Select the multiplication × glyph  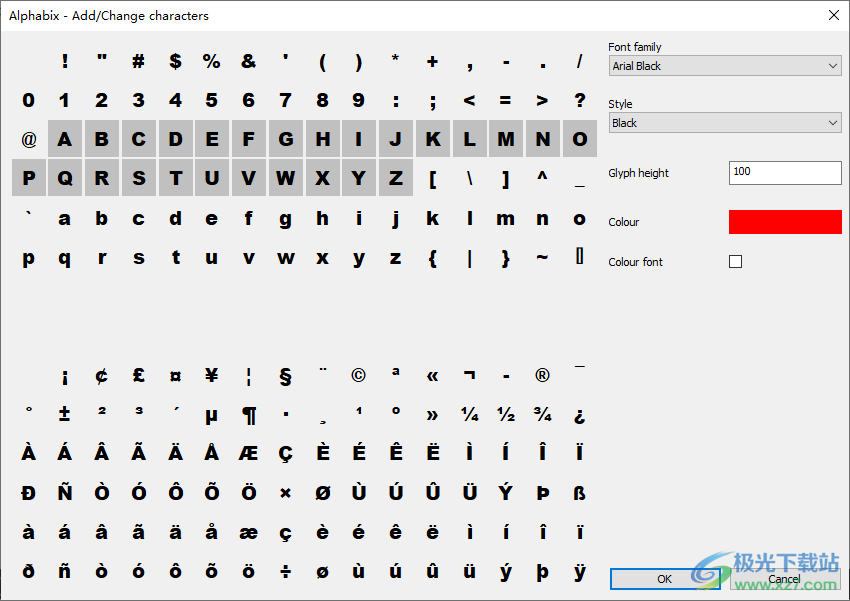point(286,493)
